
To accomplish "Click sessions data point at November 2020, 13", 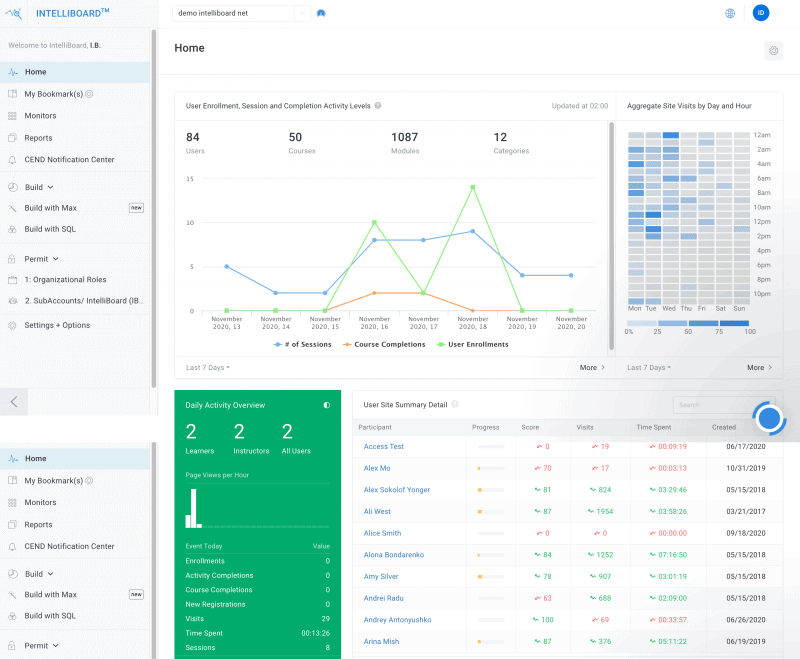I will tap(227, 266).
